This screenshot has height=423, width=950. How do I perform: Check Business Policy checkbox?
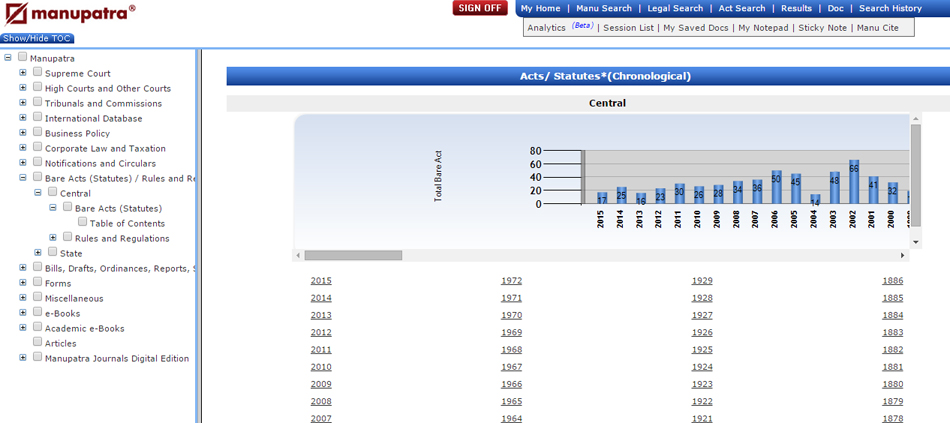38,132
